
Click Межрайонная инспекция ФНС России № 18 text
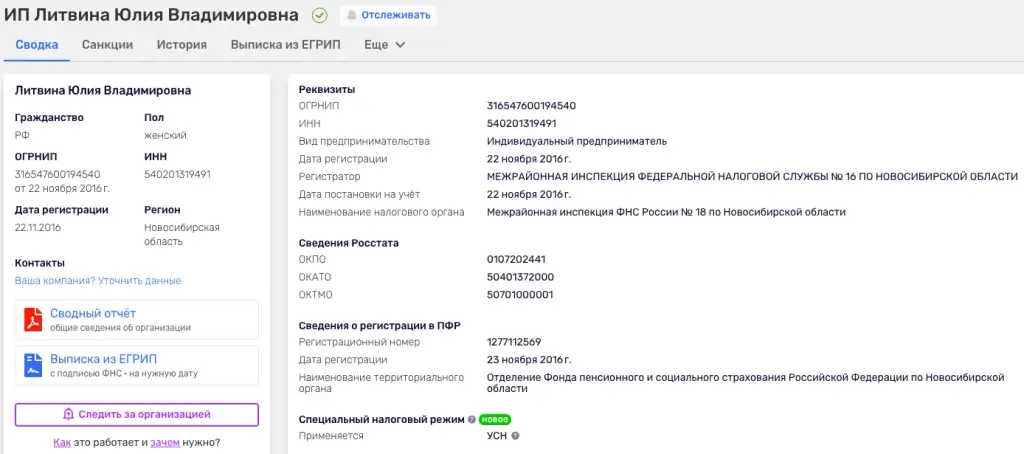666,212
